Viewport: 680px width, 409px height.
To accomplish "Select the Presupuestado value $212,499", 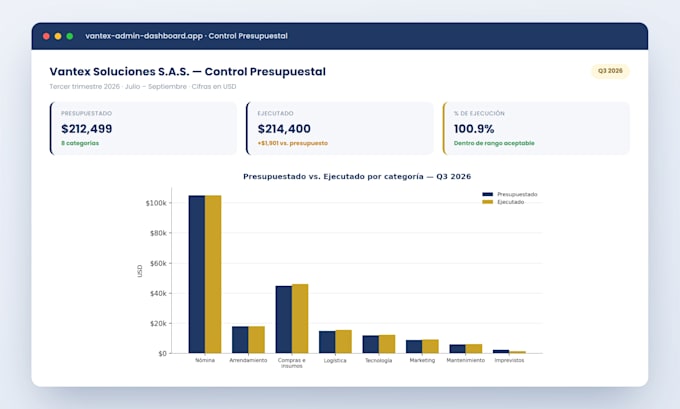I will pos(87,129).
